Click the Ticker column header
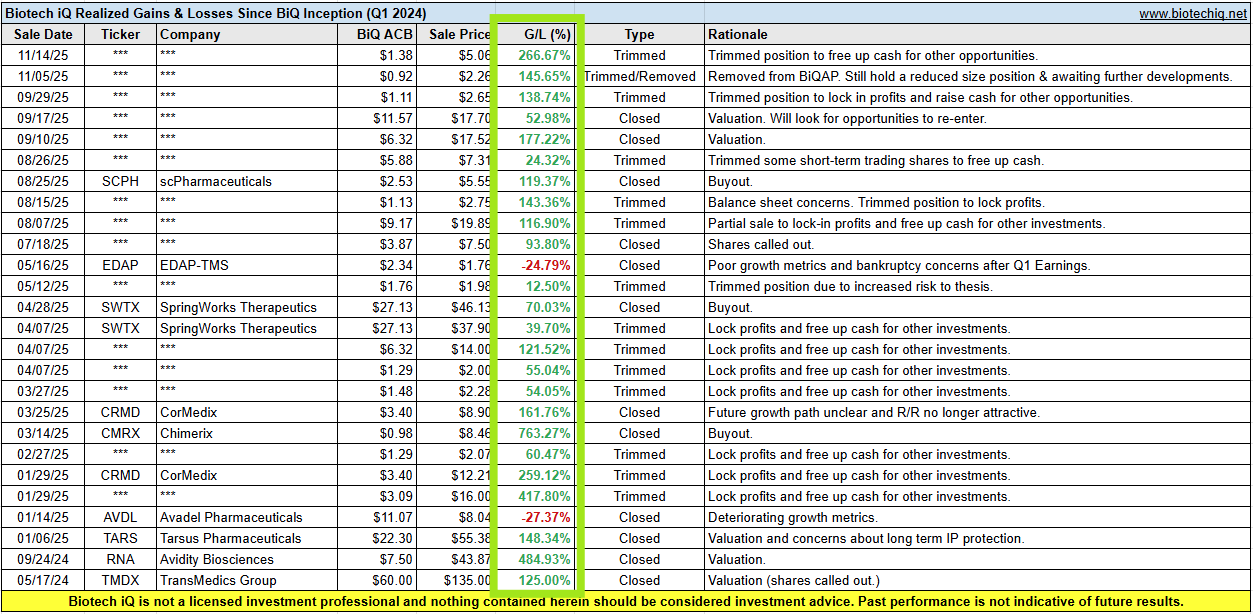1253x614 pixels. (121, 34)
